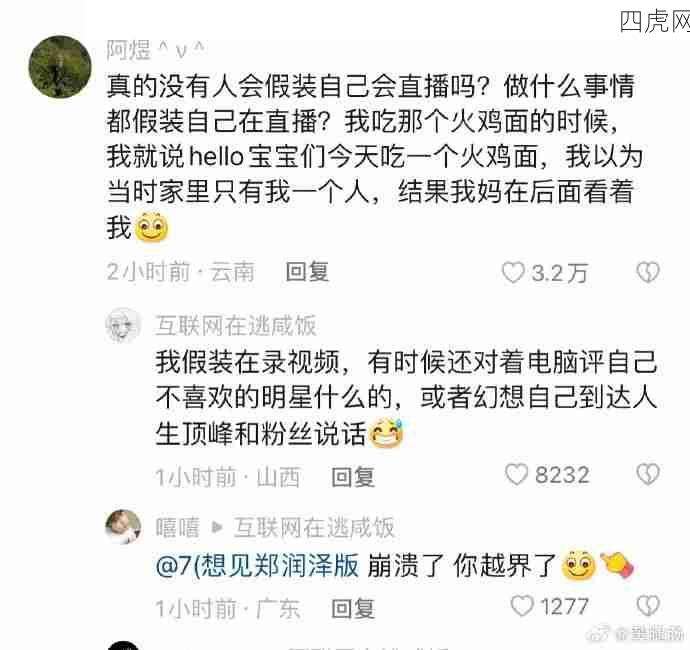Reply to the comment from 山西
This screenshot has height=650, width=690.
click(x=353, y=477)
